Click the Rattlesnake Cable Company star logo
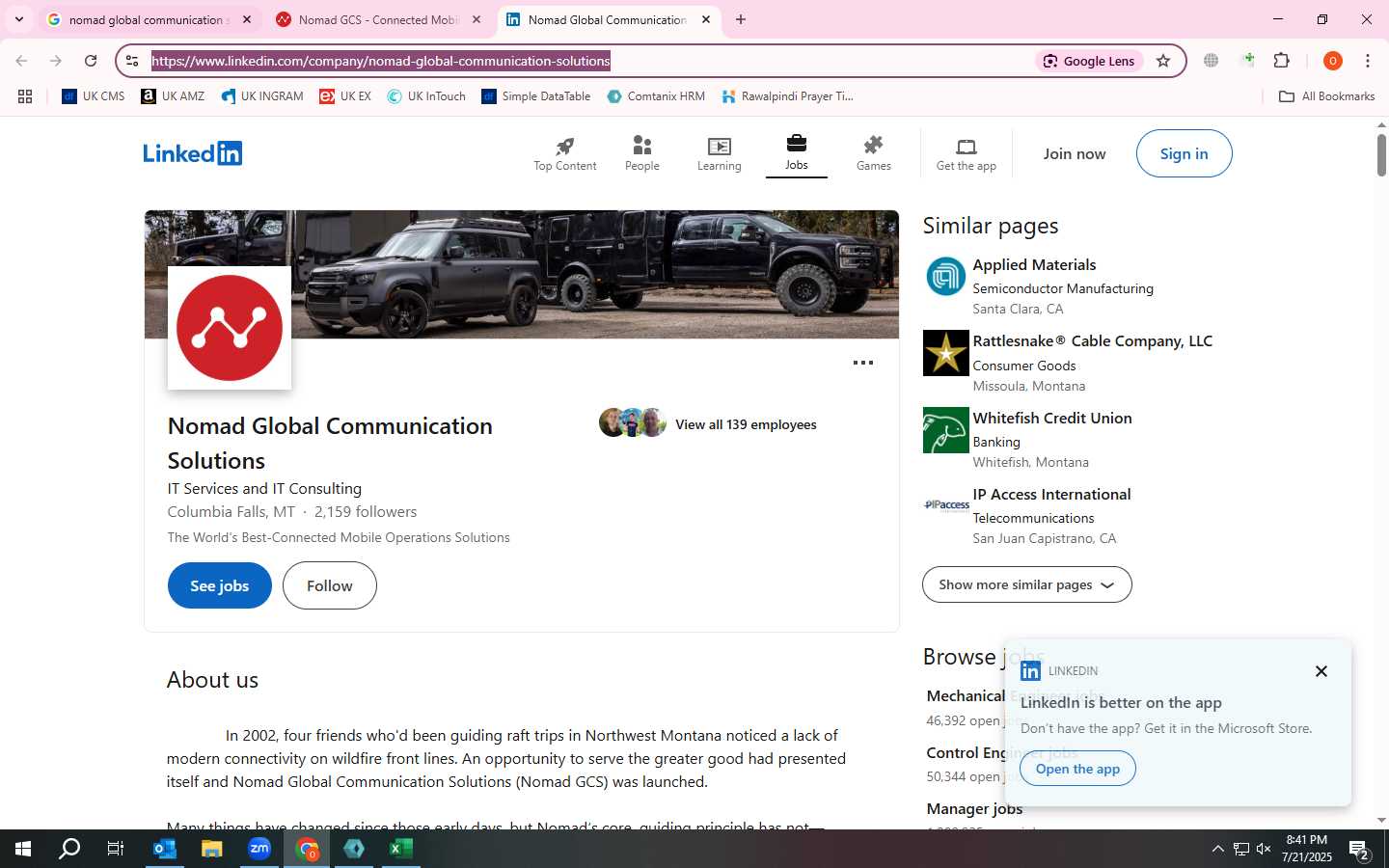The width and height of the screenshot is (1389, 868). (x=946, y=353)
